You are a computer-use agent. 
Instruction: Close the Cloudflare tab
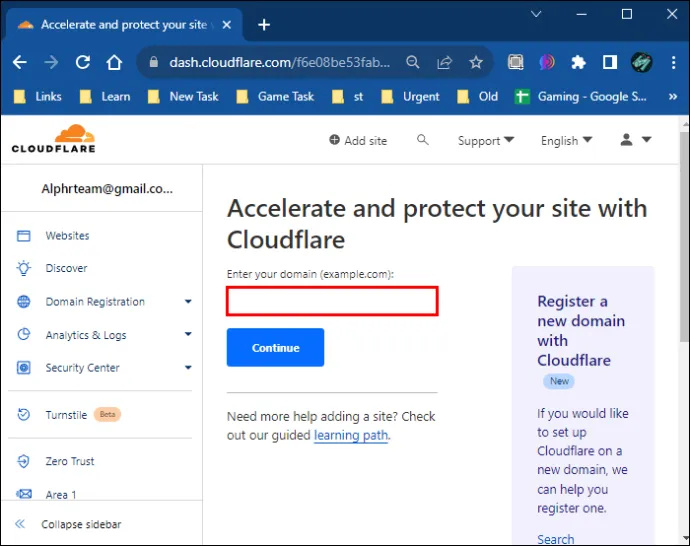227,25
